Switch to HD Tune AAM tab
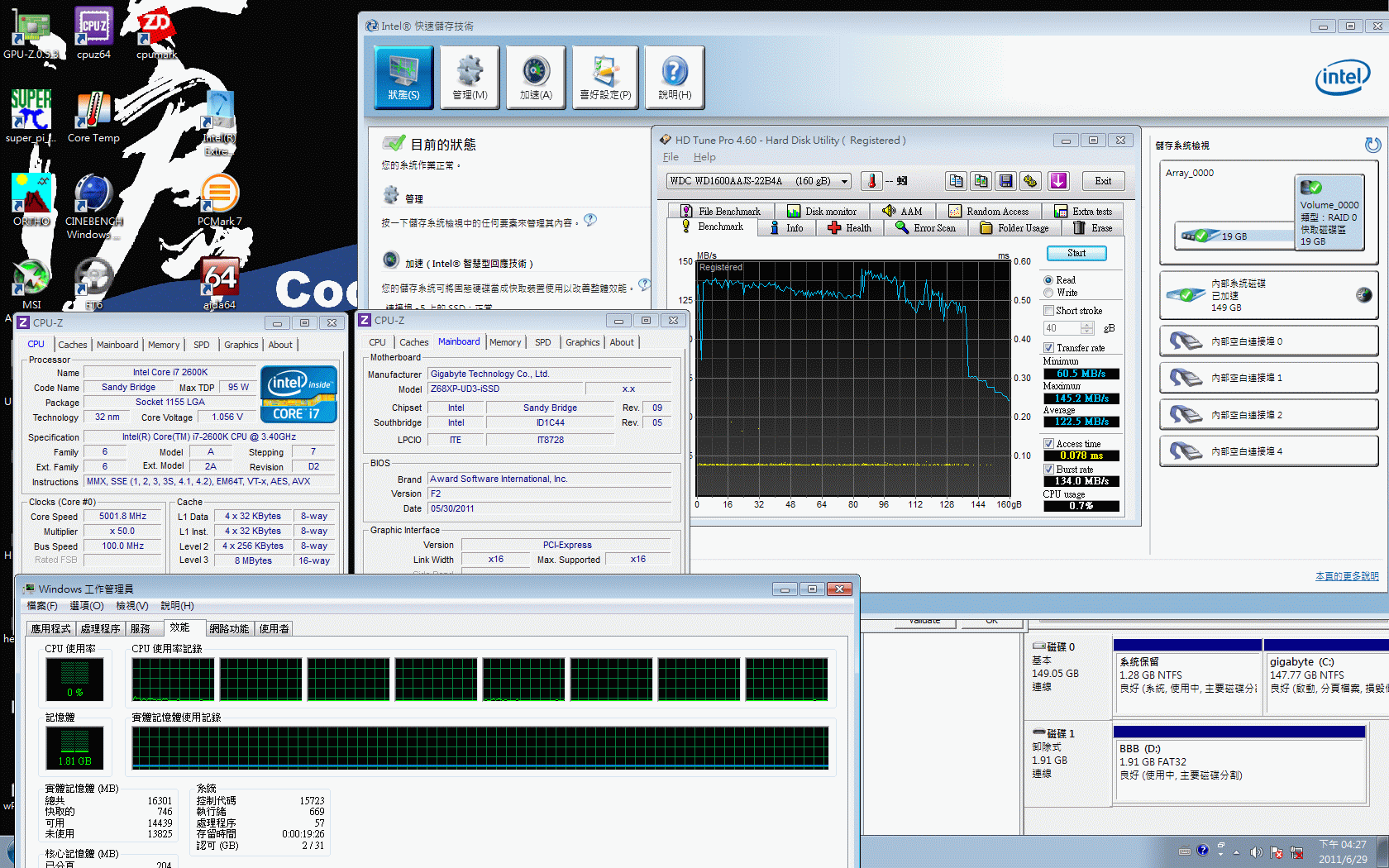 (902, 212)
